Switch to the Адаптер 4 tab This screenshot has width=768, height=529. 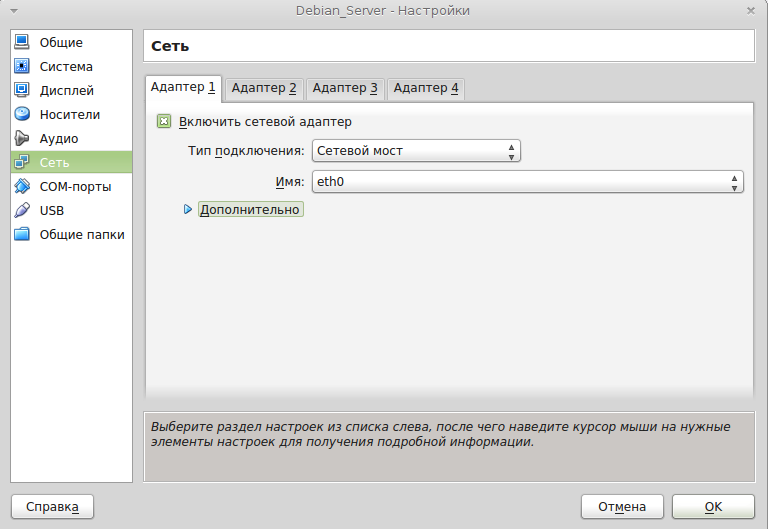coord(426,89)
